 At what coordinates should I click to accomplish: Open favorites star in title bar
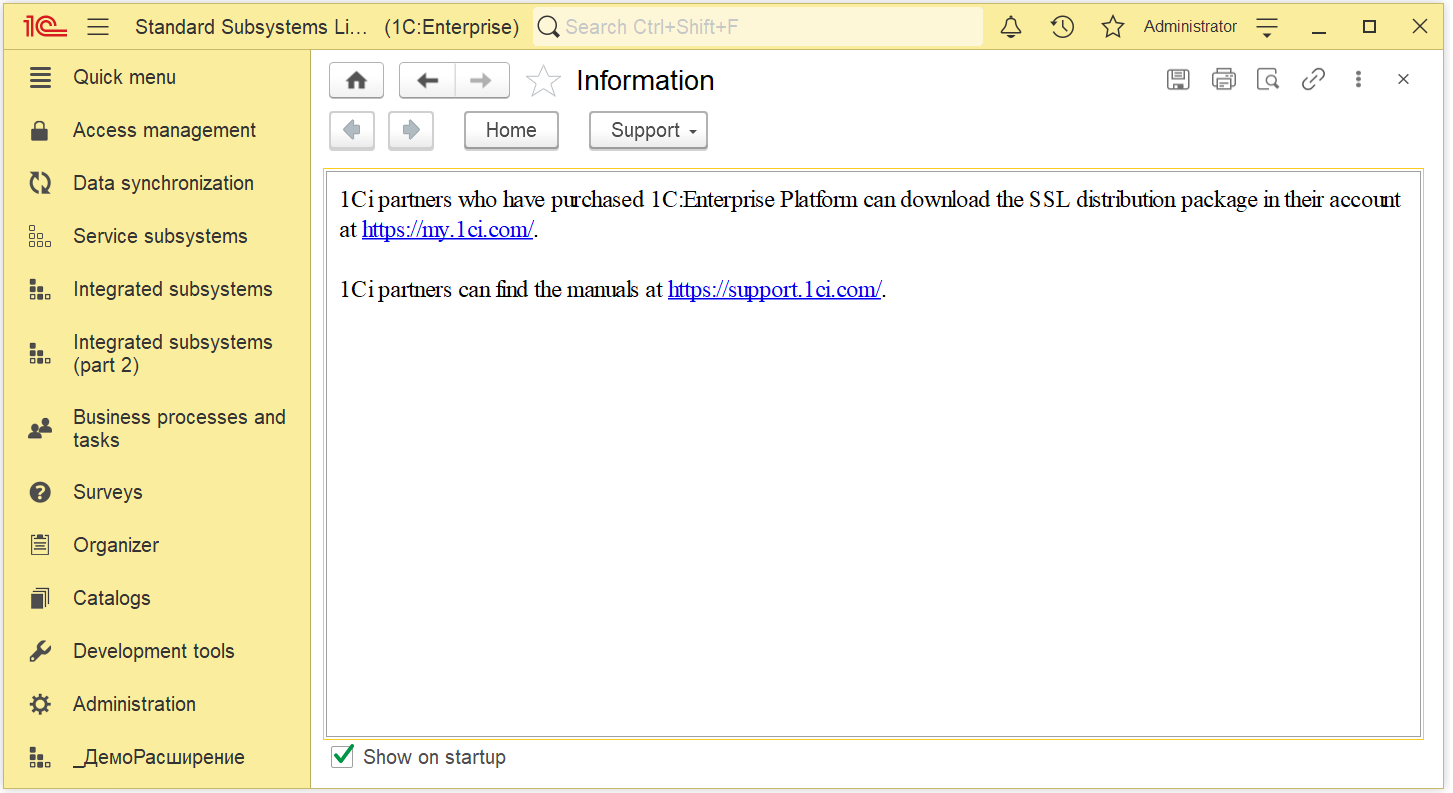(x=1113, y=27)
